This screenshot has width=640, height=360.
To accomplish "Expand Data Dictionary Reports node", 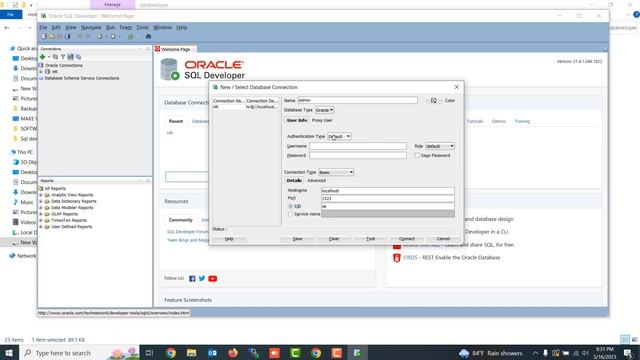I will (x=41, y=201).
